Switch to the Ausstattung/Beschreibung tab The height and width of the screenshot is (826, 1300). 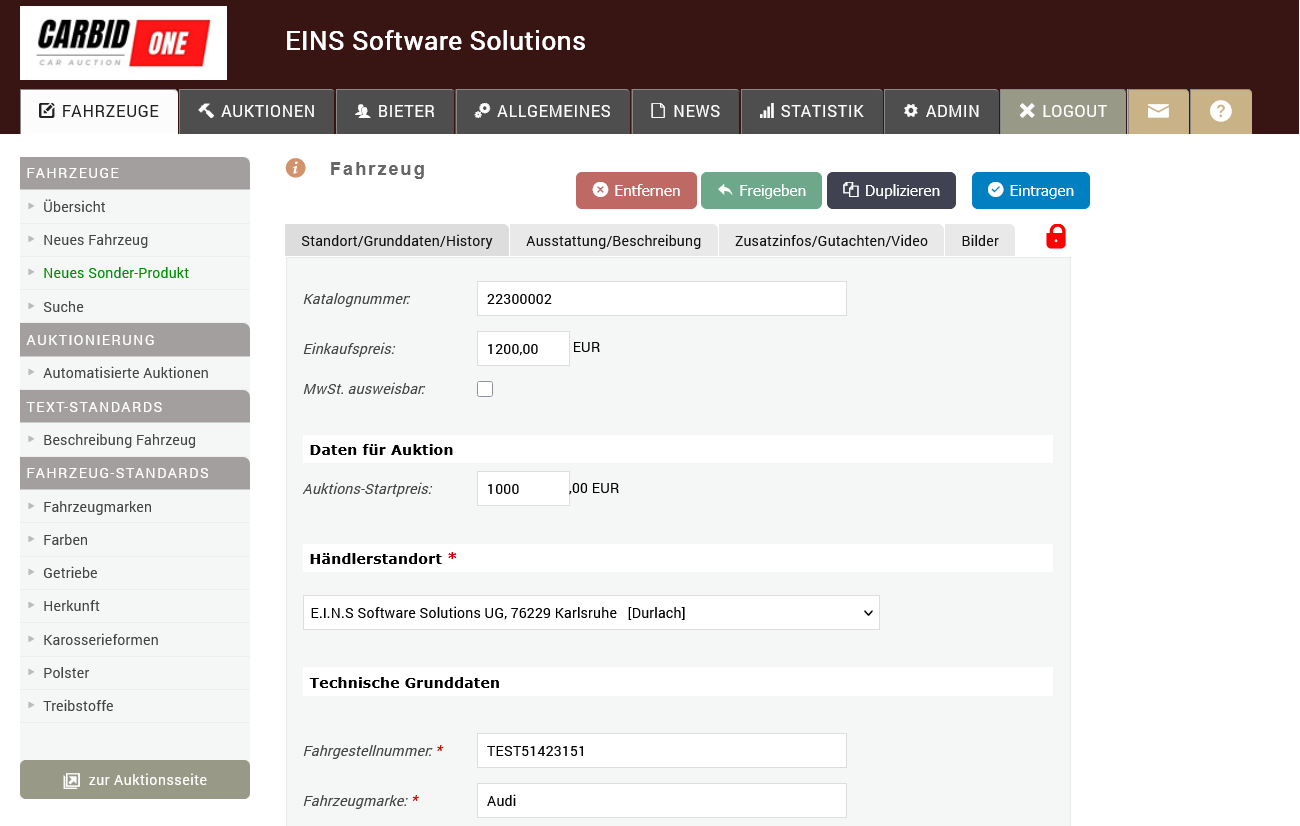click(613, 241)
